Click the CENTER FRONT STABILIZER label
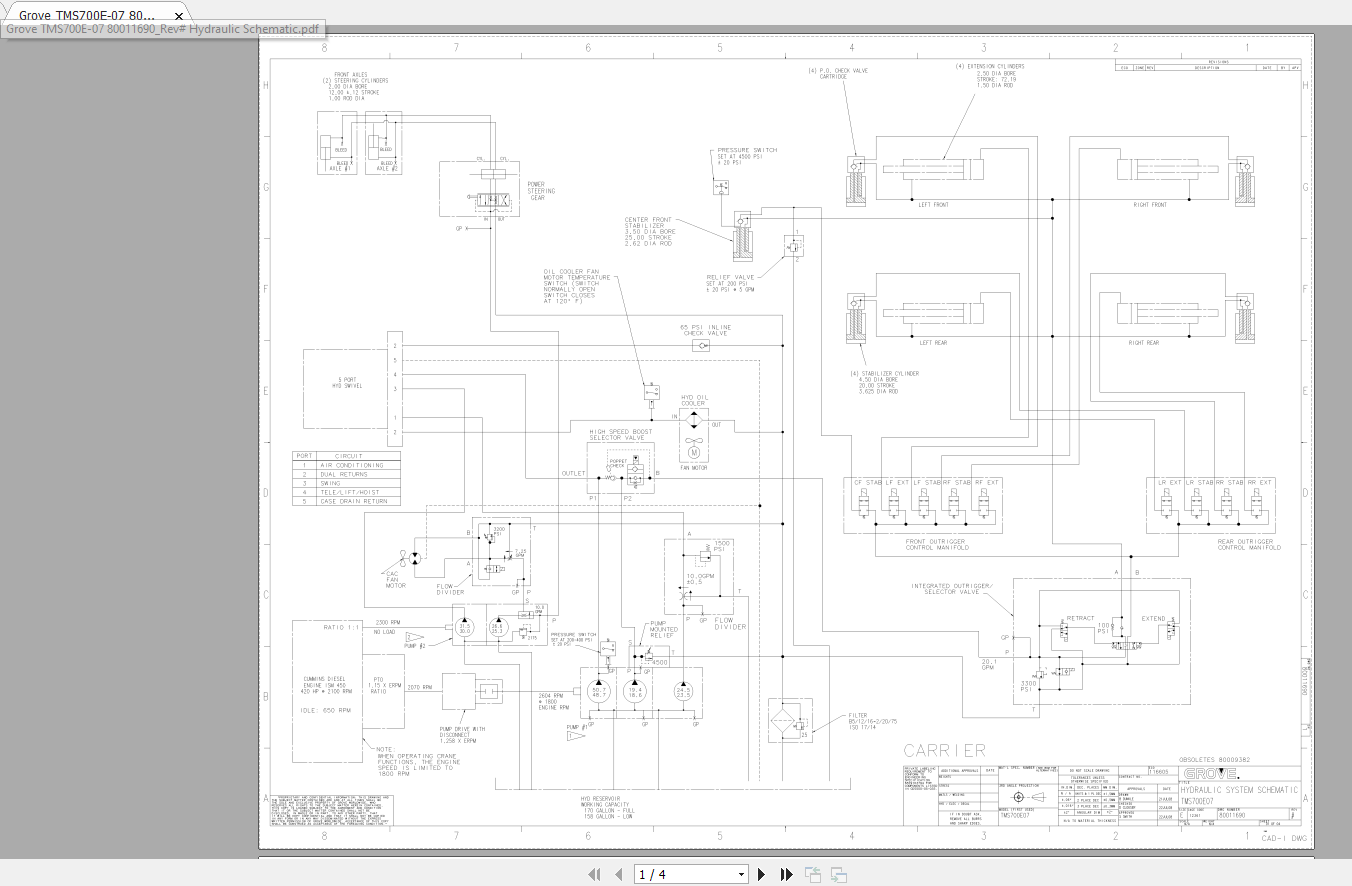 [650, 231]
